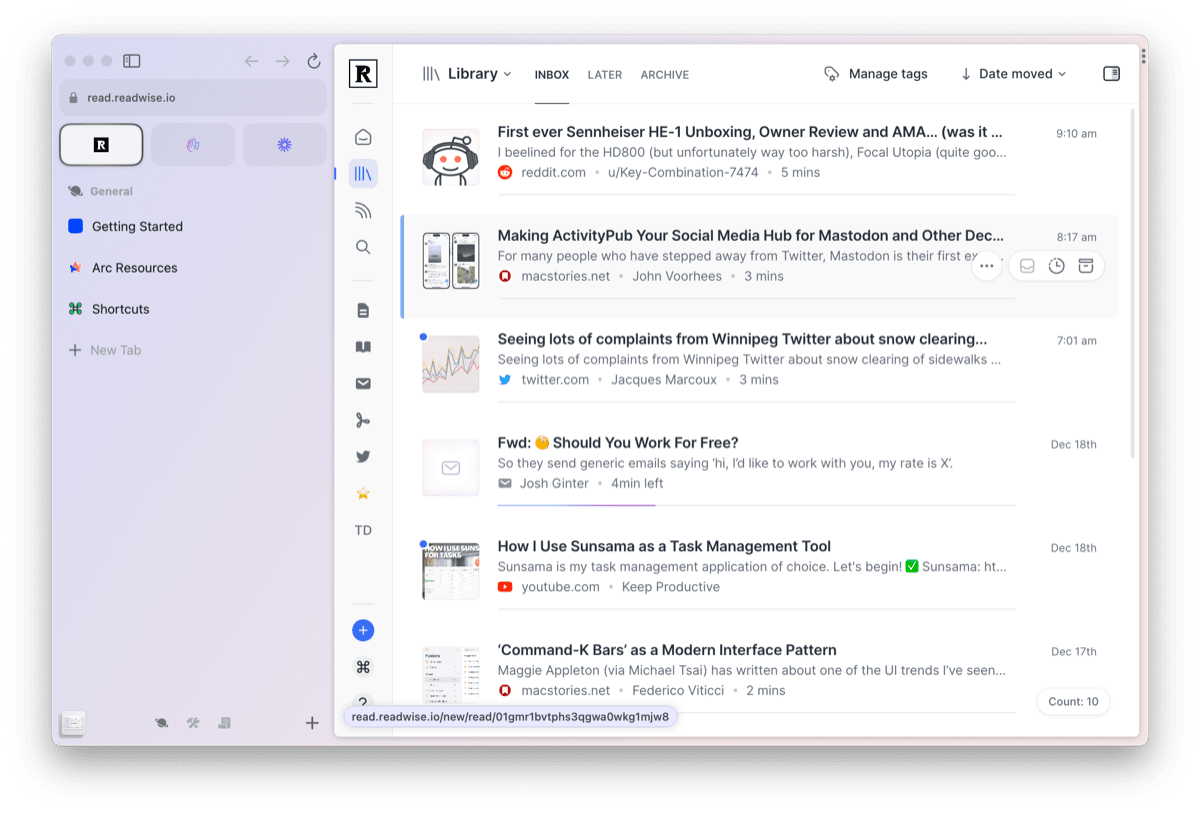Click the Sunsama video thumbnail
Image resolution: width=1200 pixels, height=814 pixels.
tap(451, 571)
